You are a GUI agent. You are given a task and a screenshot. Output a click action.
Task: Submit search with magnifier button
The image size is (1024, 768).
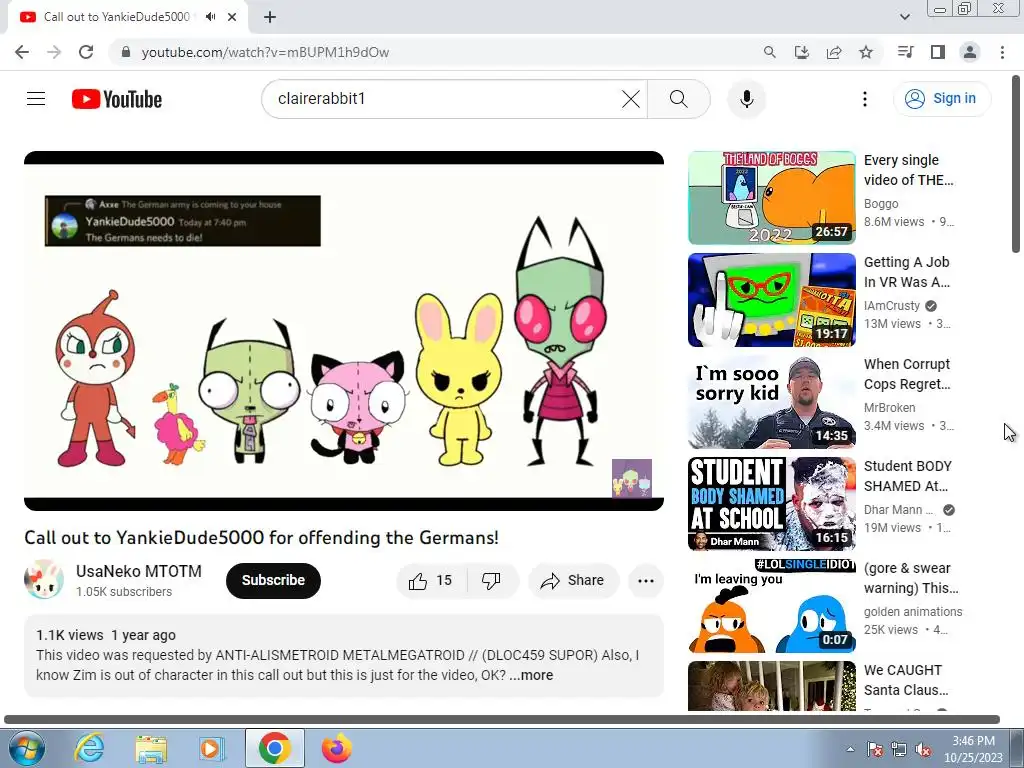(679, 99)
